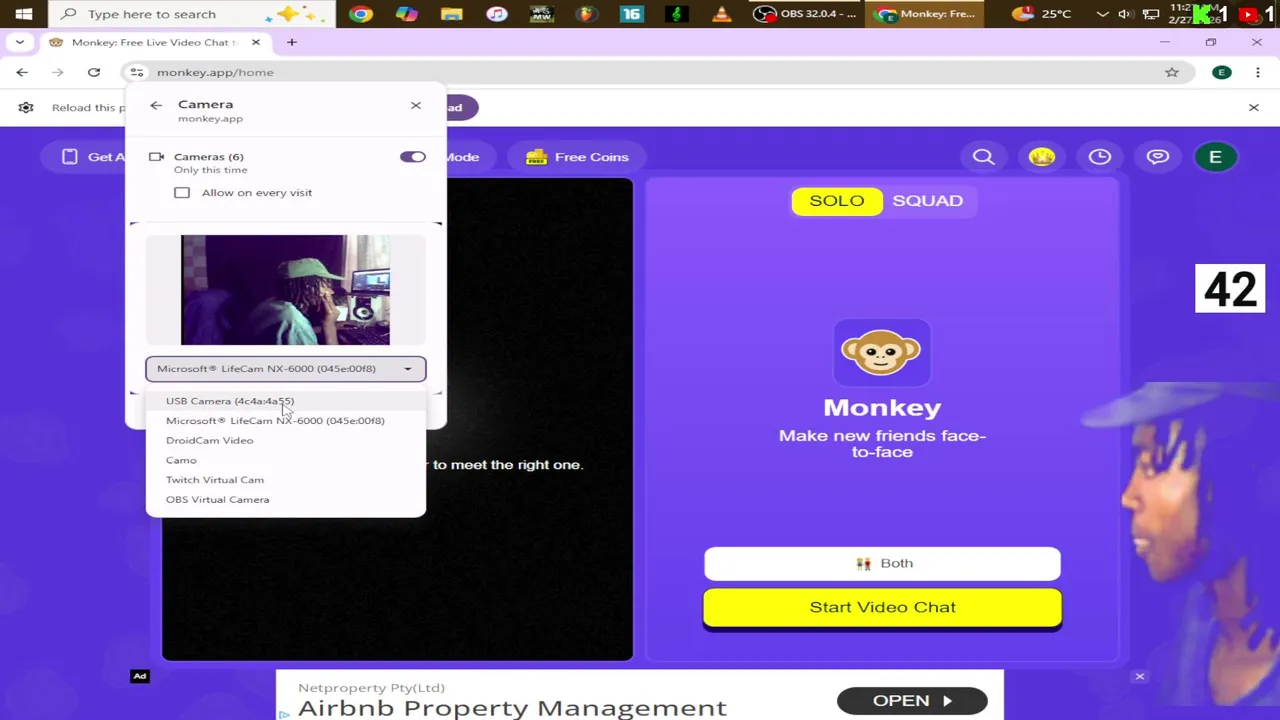Switch to SQUAD mode

click(928, 201)
